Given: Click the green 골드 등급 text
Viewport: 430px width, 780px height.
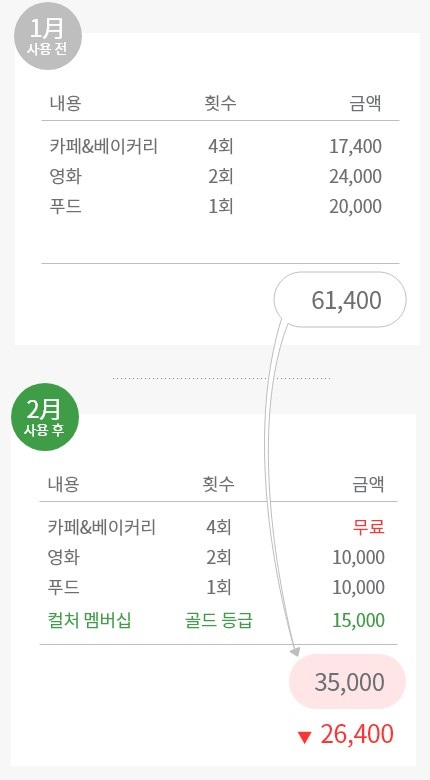Looking at the screenshot, I should pyautogui.click(x=218, y=620).
